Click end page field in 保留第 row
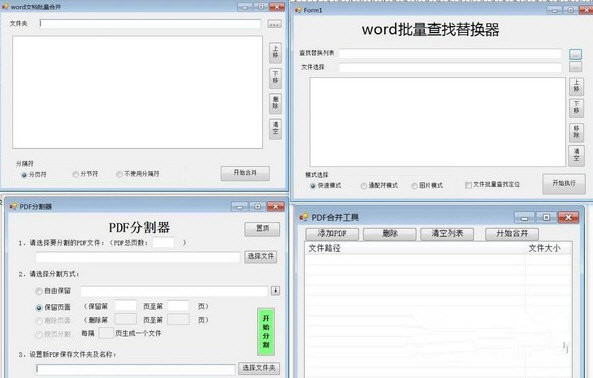Viewport: 593px width, 378px height. coord(178,306)
